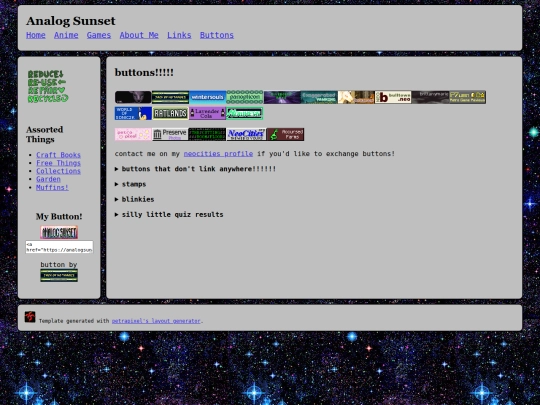Open the cream and brown photo button
Image resolution: width=540 pixels, height=405 pixels.
[x=356, y=97]
